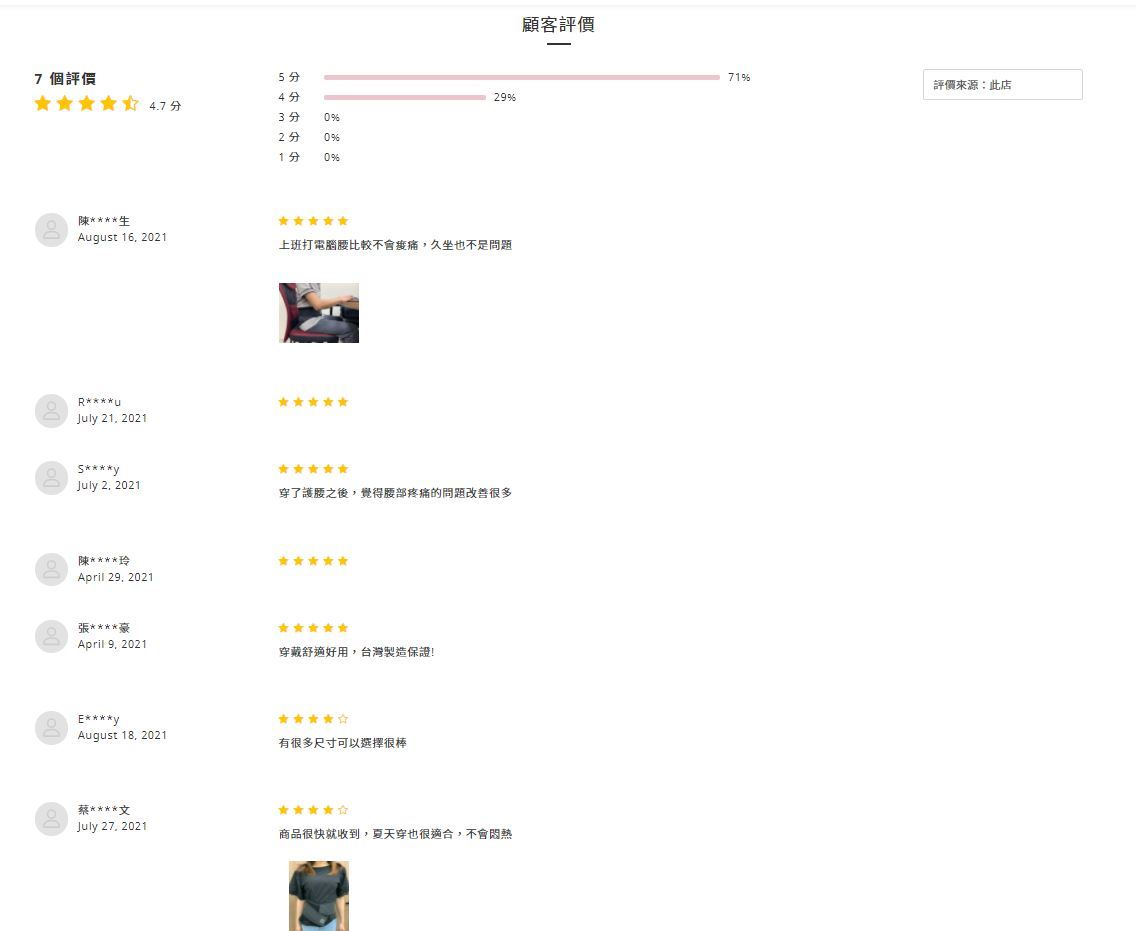Click the star rating on 蔡****文's review
This screenshot has width=1136, height=931.
[x=313, y=810]
